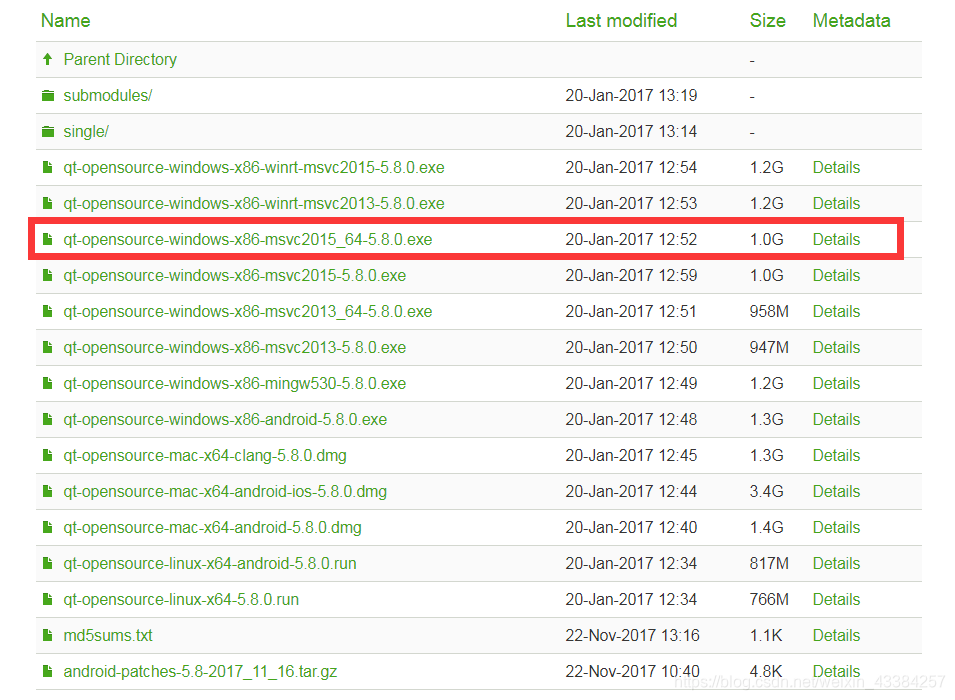Select the date 22-Nov-2017 13:16
The image size is (955, 700).
click(632, 635)
